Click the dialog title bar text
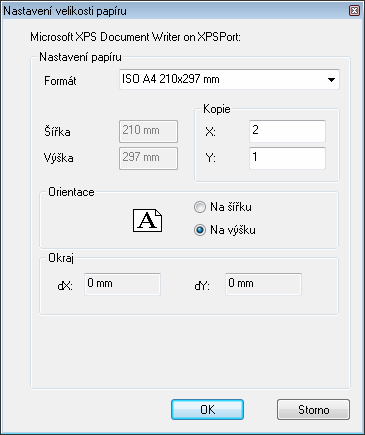Image resolution: width=365 pixels, height=435 pixels. click(65, 11)
